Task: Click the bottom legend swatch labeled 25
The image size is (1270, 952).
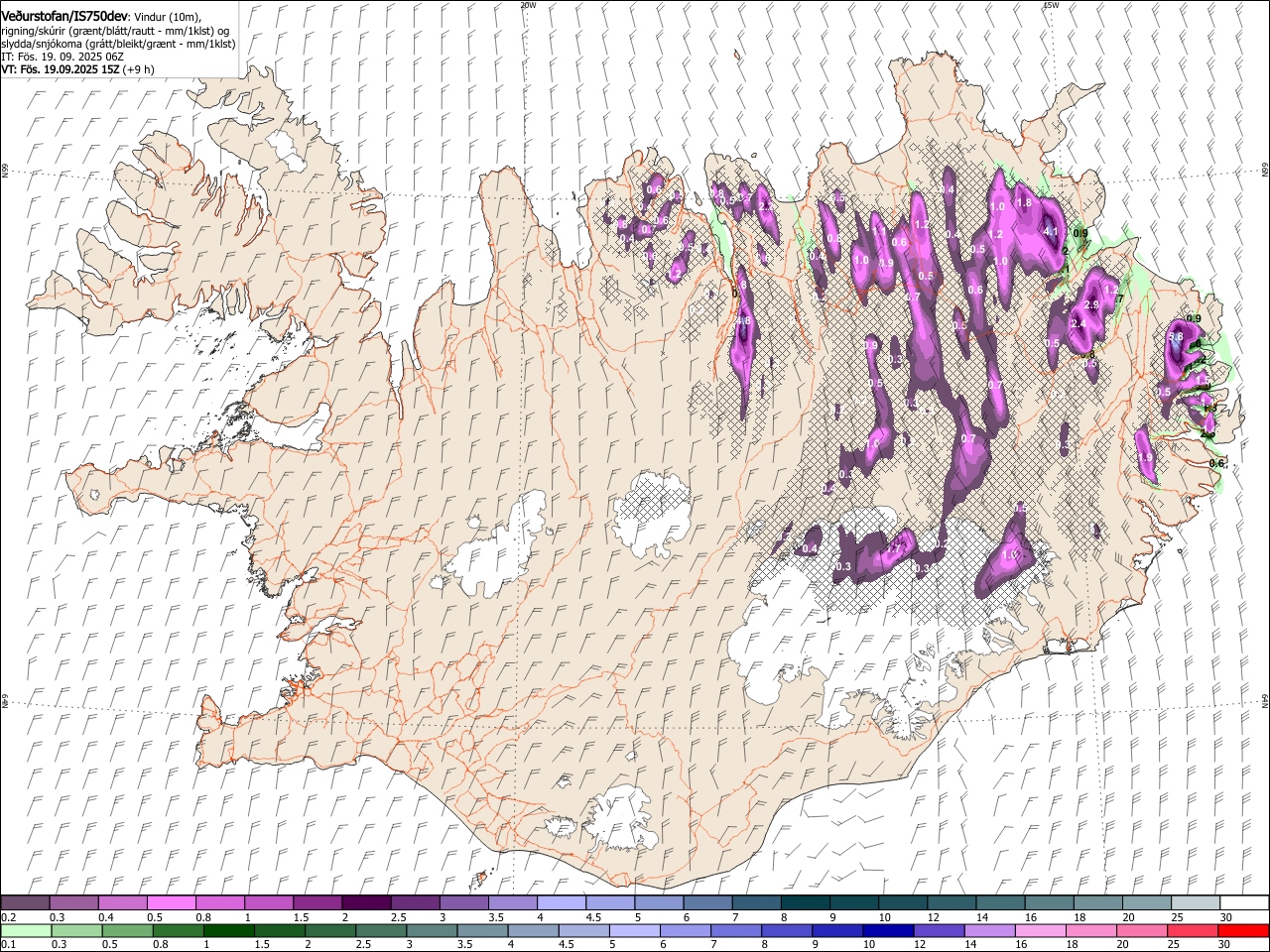Action: click(x=1192, y=930)
